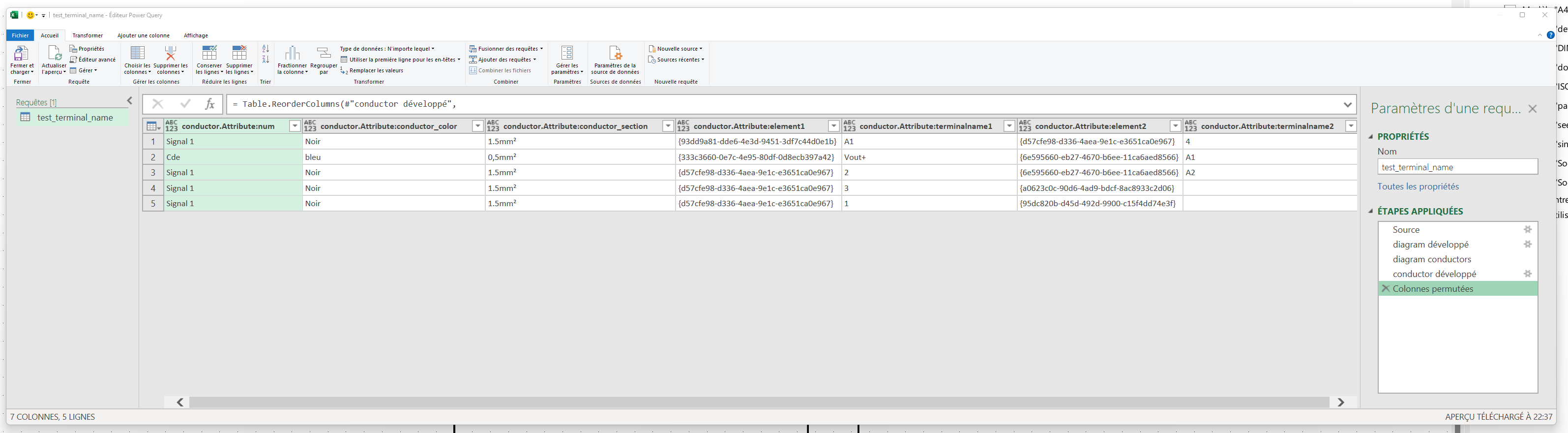Expand the formula bar

click(x=1348, y=104)
